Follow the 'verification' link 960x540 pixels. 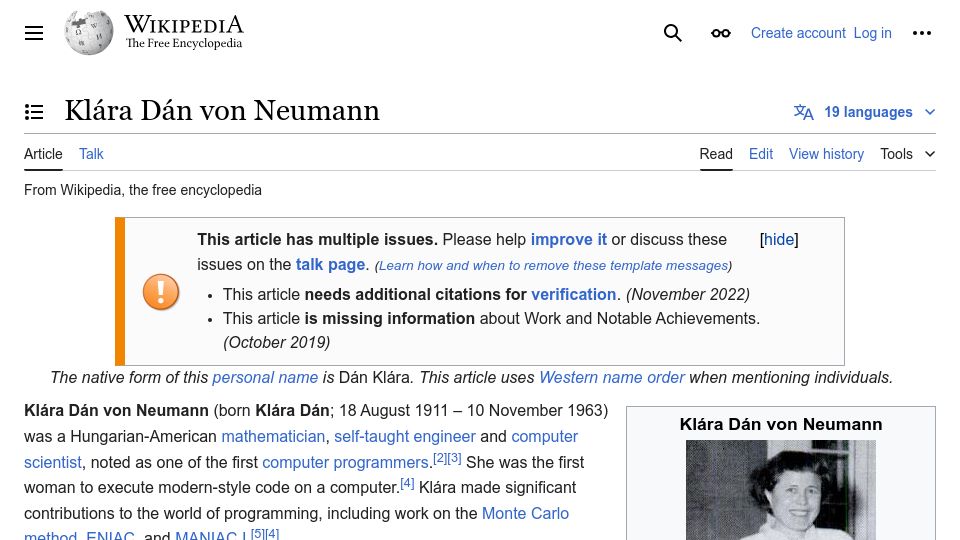coord(573,294)
